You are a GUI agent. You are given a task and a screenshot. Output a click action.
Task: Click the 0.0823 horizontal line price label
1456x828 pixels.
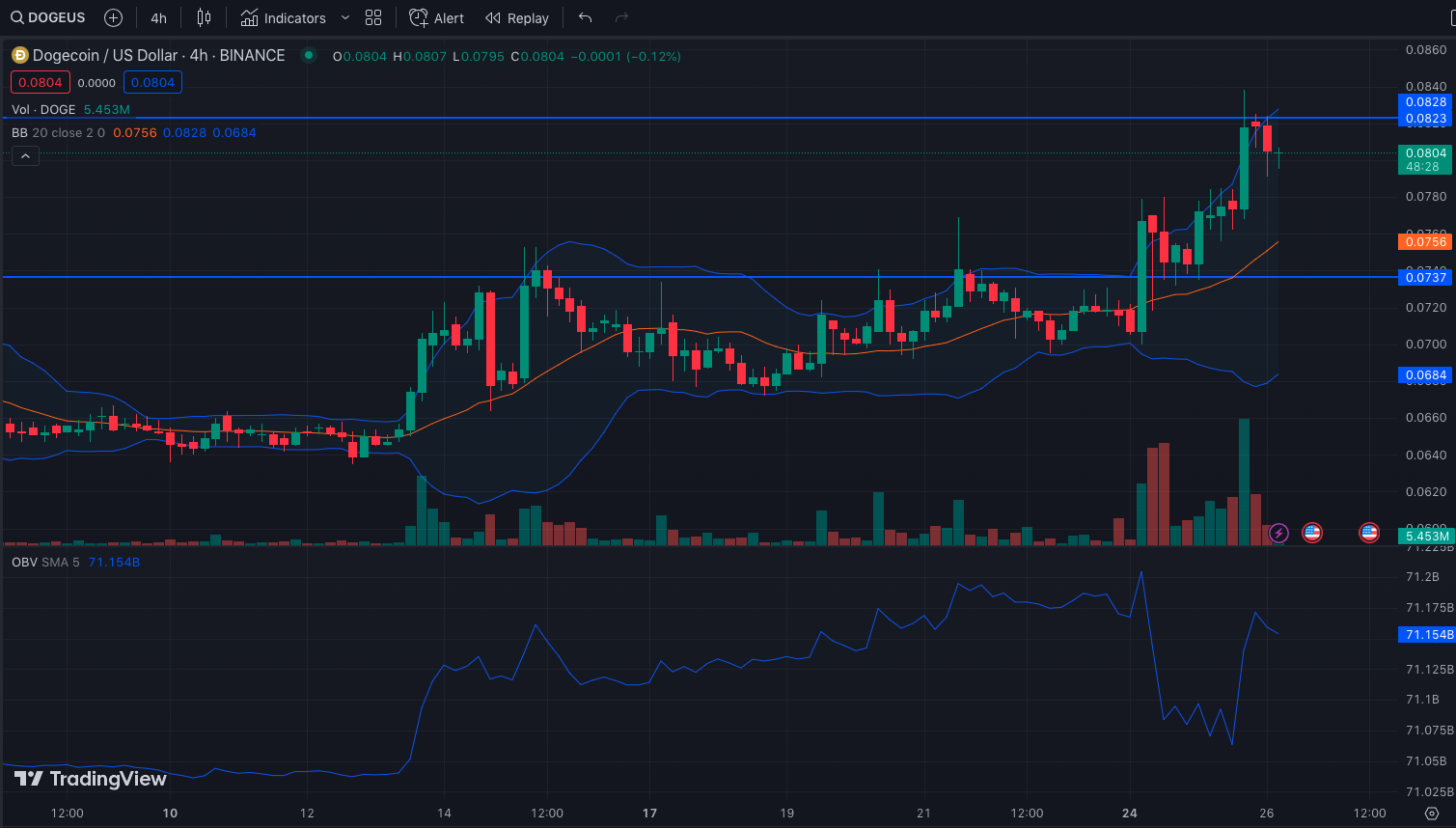tap(1425, 119)
